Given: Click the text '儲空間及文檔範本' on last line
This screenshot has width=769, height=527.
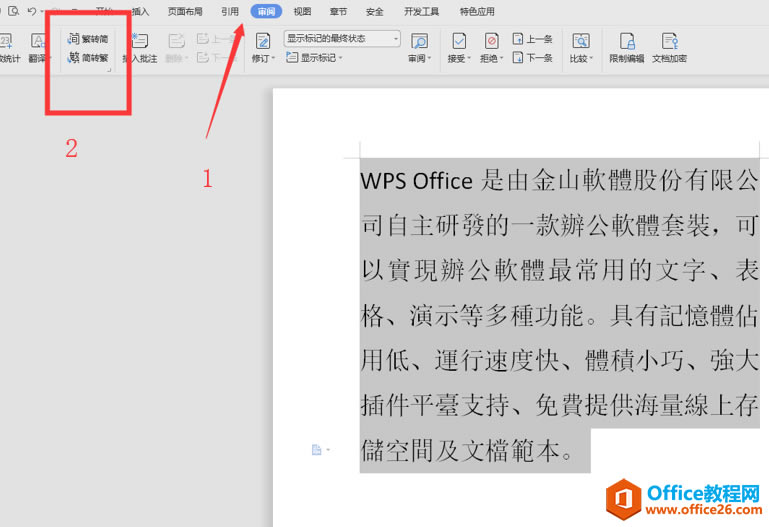Looking at the screenshot, I should pos(460,451).
